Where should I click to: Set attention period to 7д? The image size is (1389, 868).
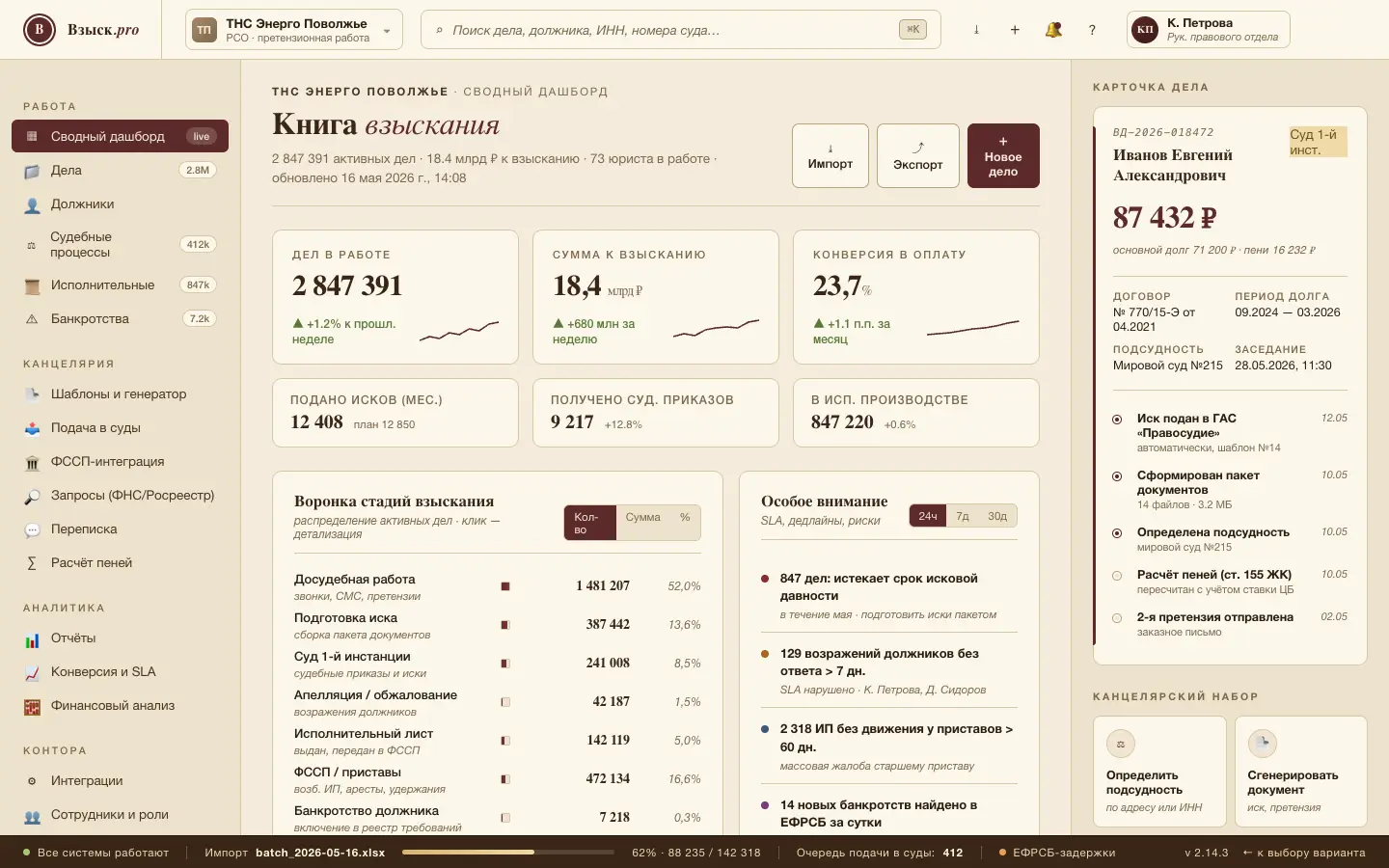click(963, 516)
